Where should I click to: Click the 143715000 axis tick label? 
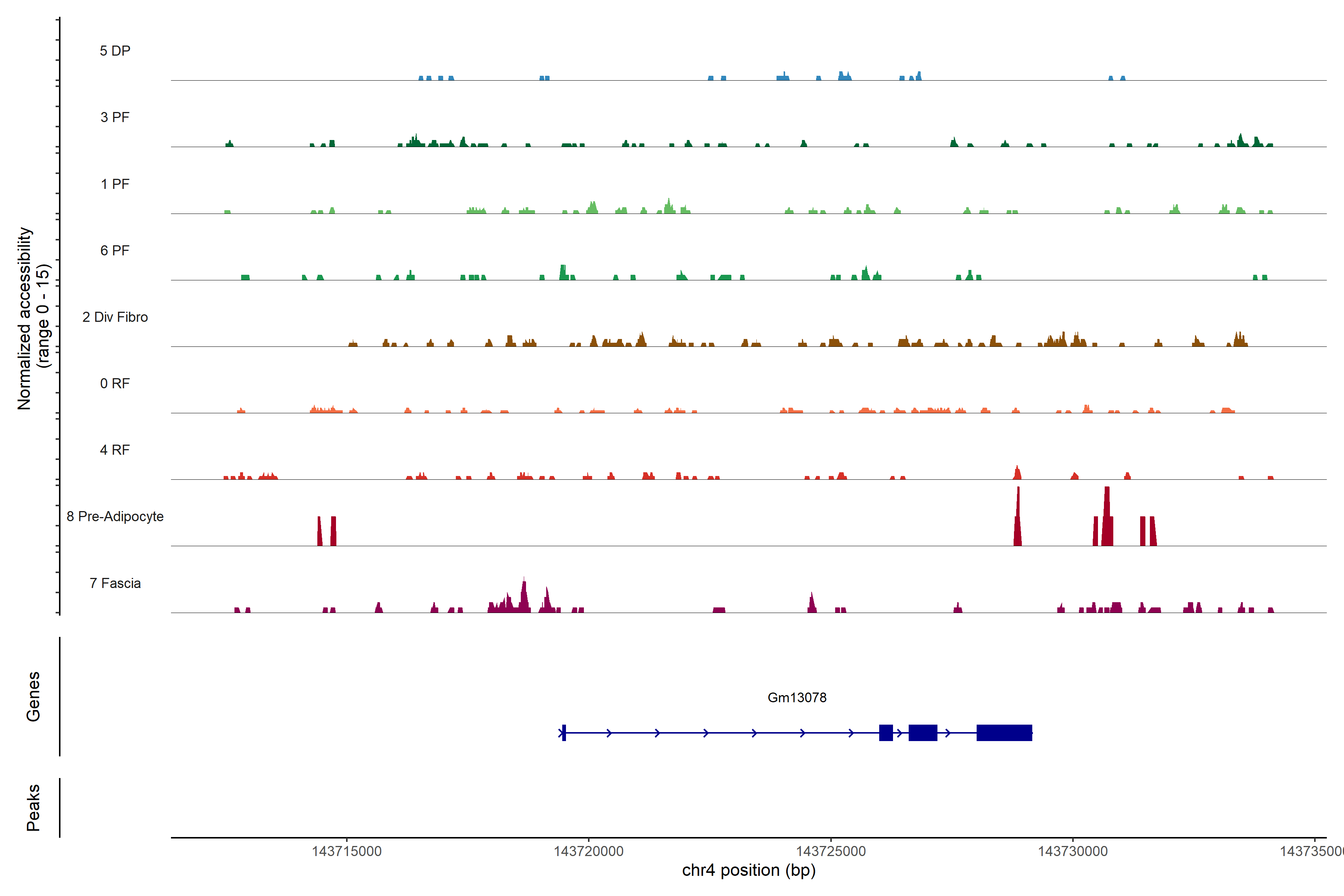346,851
